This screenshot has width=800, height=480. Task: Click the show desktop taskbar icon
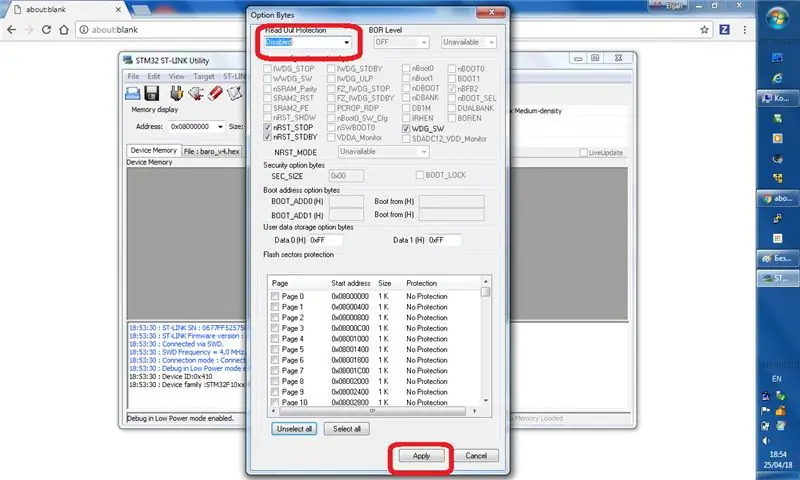(x=778, y=58)
